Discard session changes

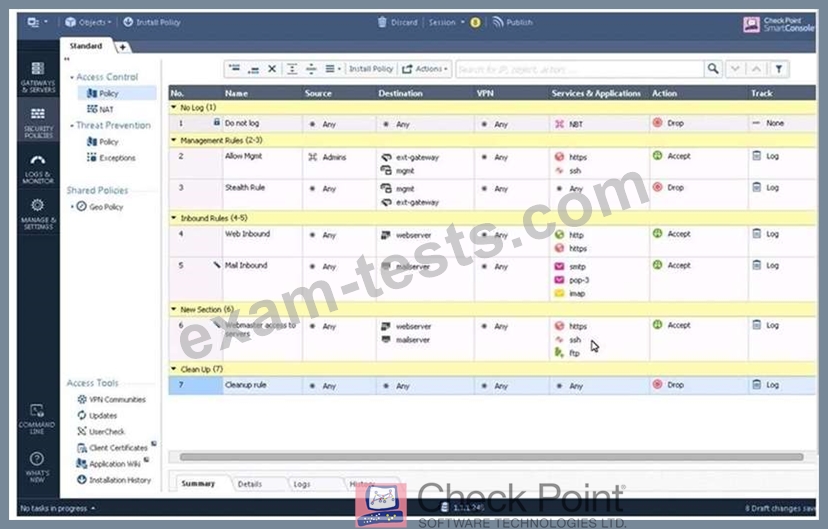click(x=398, y=22)
